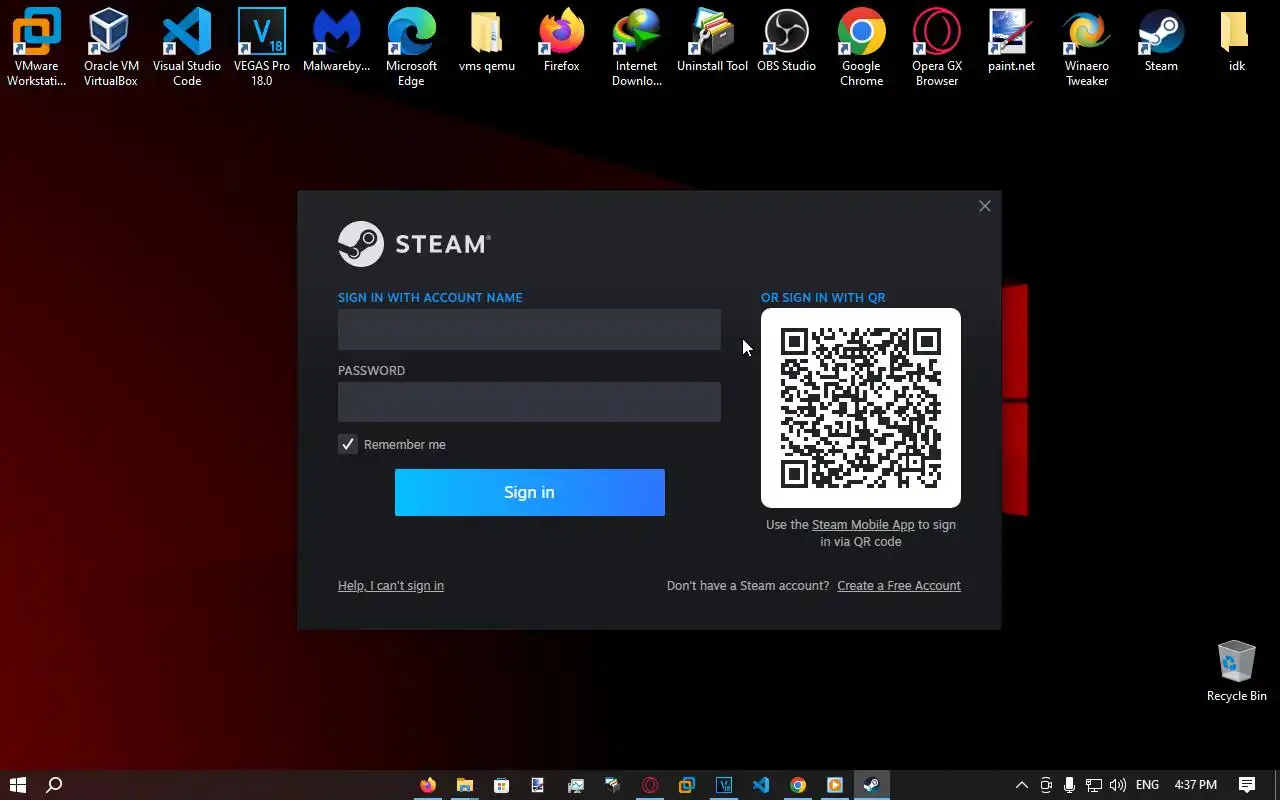1280x800 pixels.
Task: Select Microsoft Edge desktop icon
Action: (x=412, y=47)
